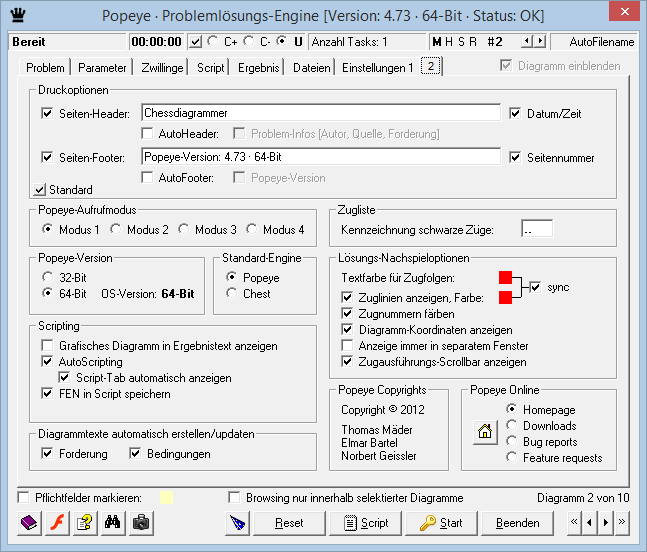Toggle the AutoScripting checkbox
Screen dimensions: 647x552
coord(47,361)
